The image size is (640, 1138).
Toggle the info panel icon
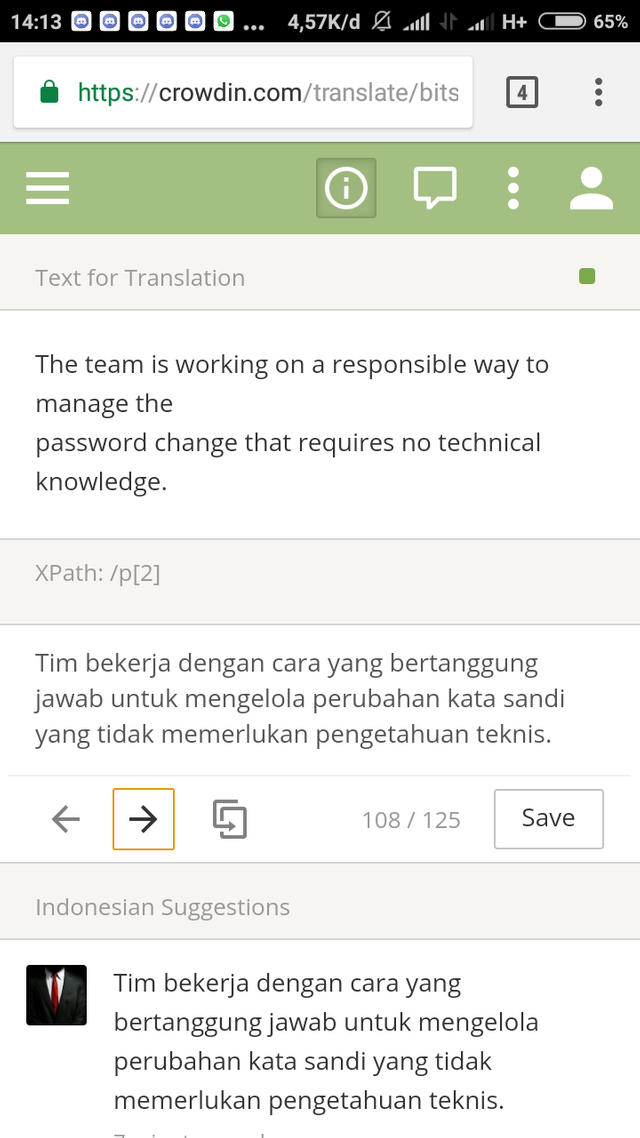346,188
